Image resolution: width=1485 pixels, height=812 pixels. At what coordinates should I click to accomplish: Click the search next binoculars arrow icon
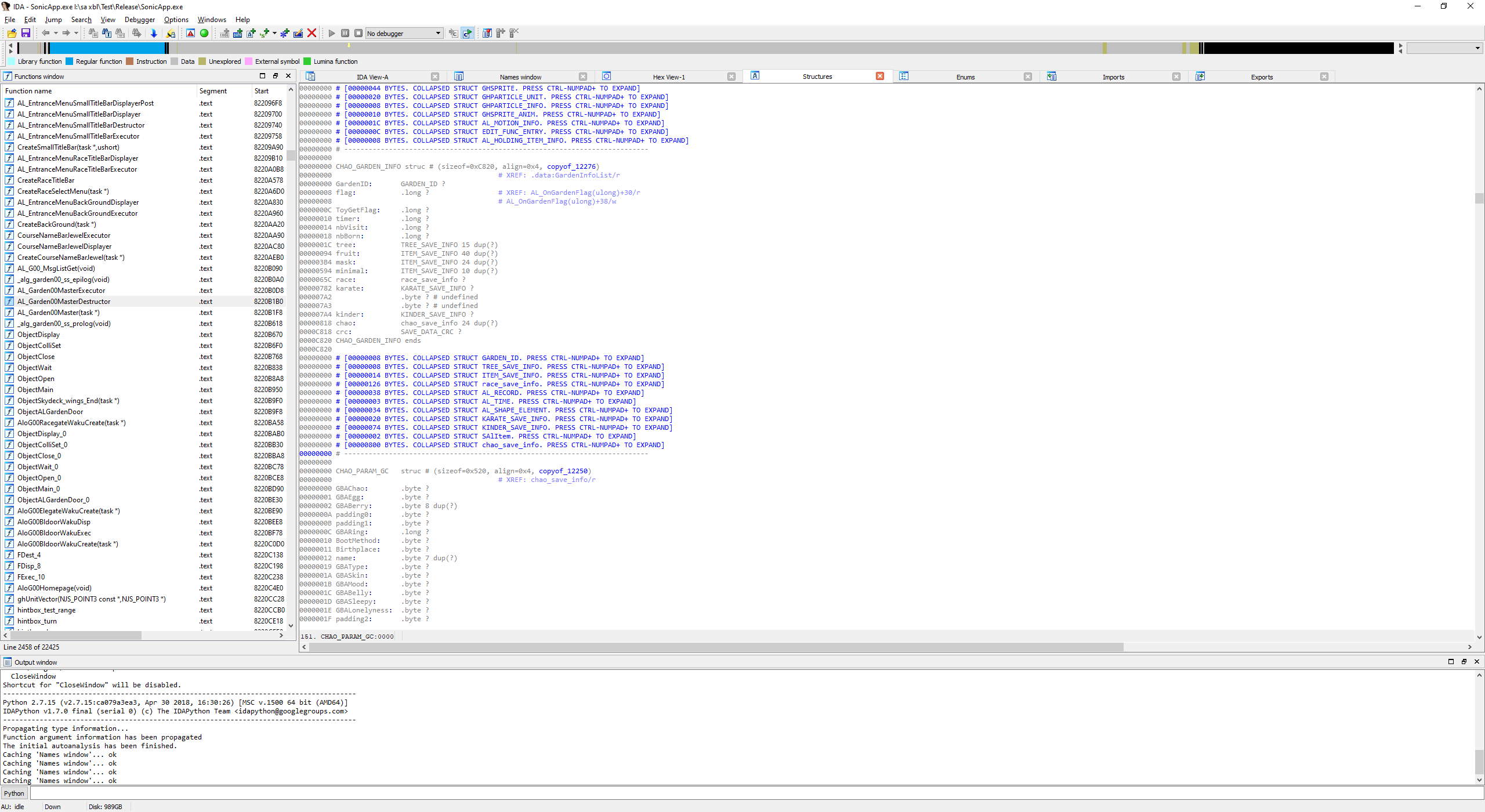click(136, 33)
